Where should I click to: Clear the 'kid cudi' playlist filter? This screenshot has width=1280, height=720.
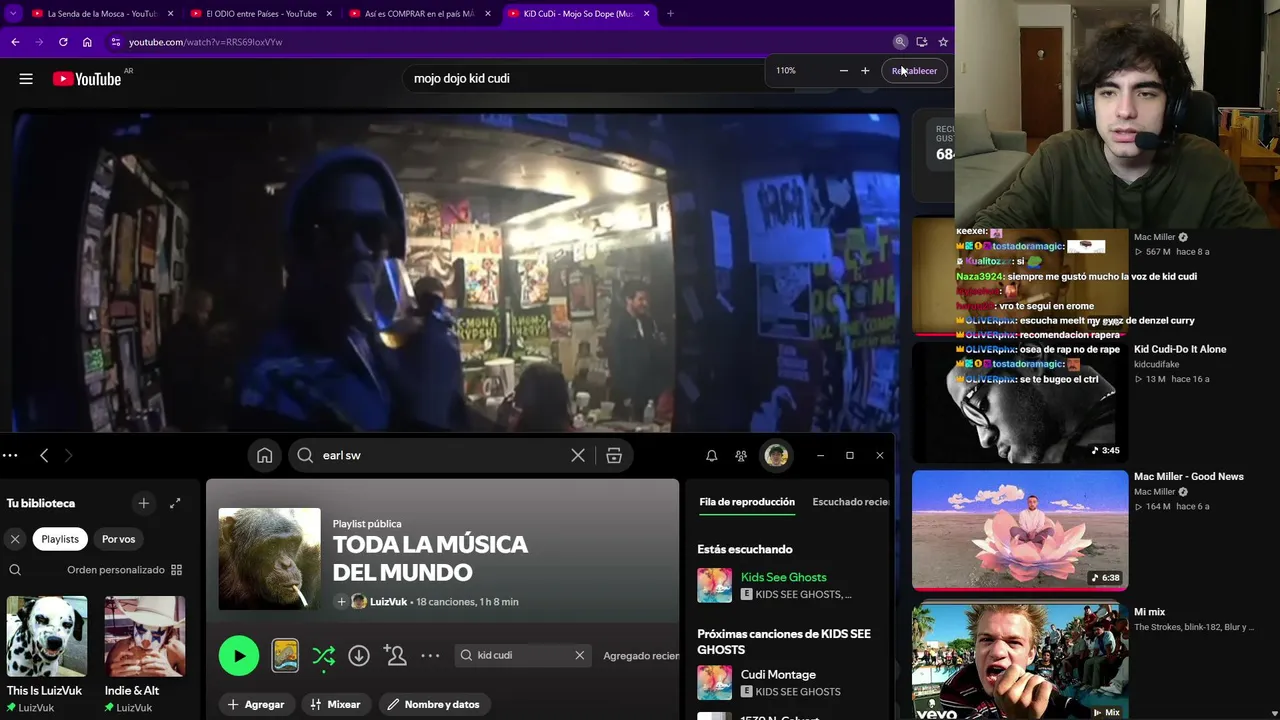579,655
